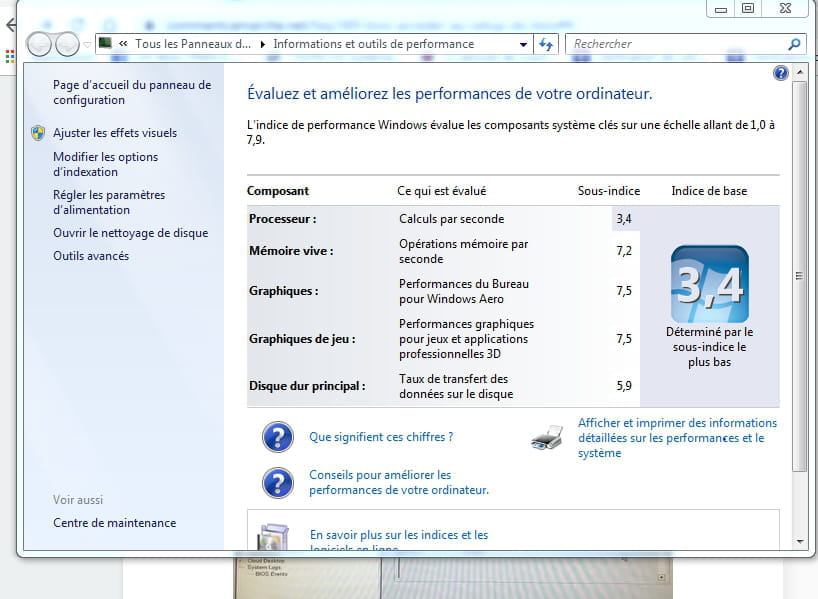This screenshot has height=599, width=818.
Task: Click the Control Panel icon in address bar
Action: [x=105, y=43]
